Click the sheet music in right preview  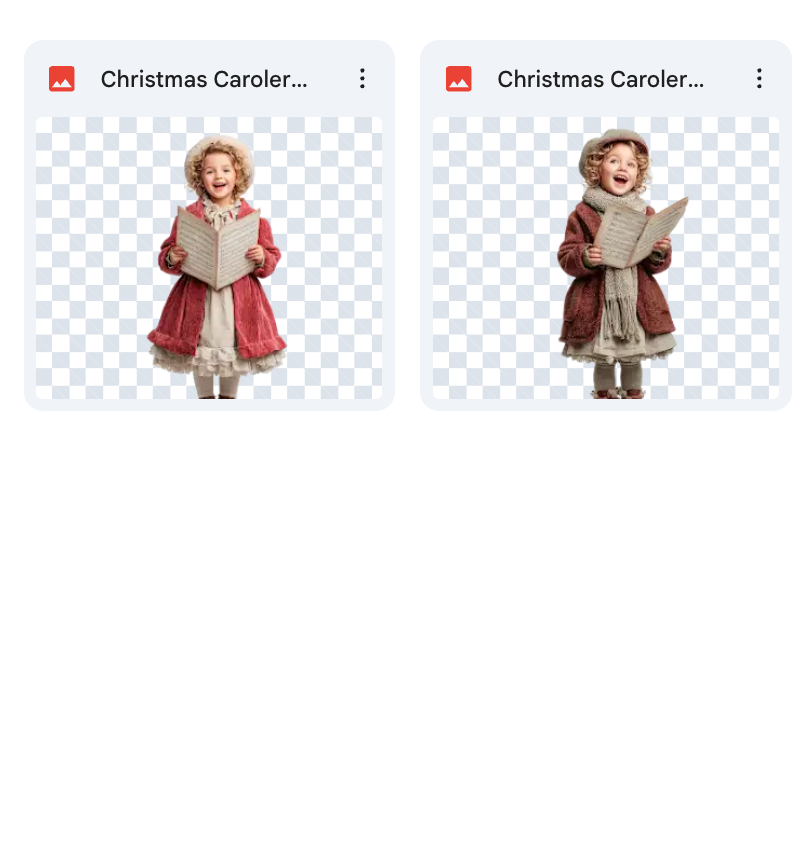(x=641, y=233)
